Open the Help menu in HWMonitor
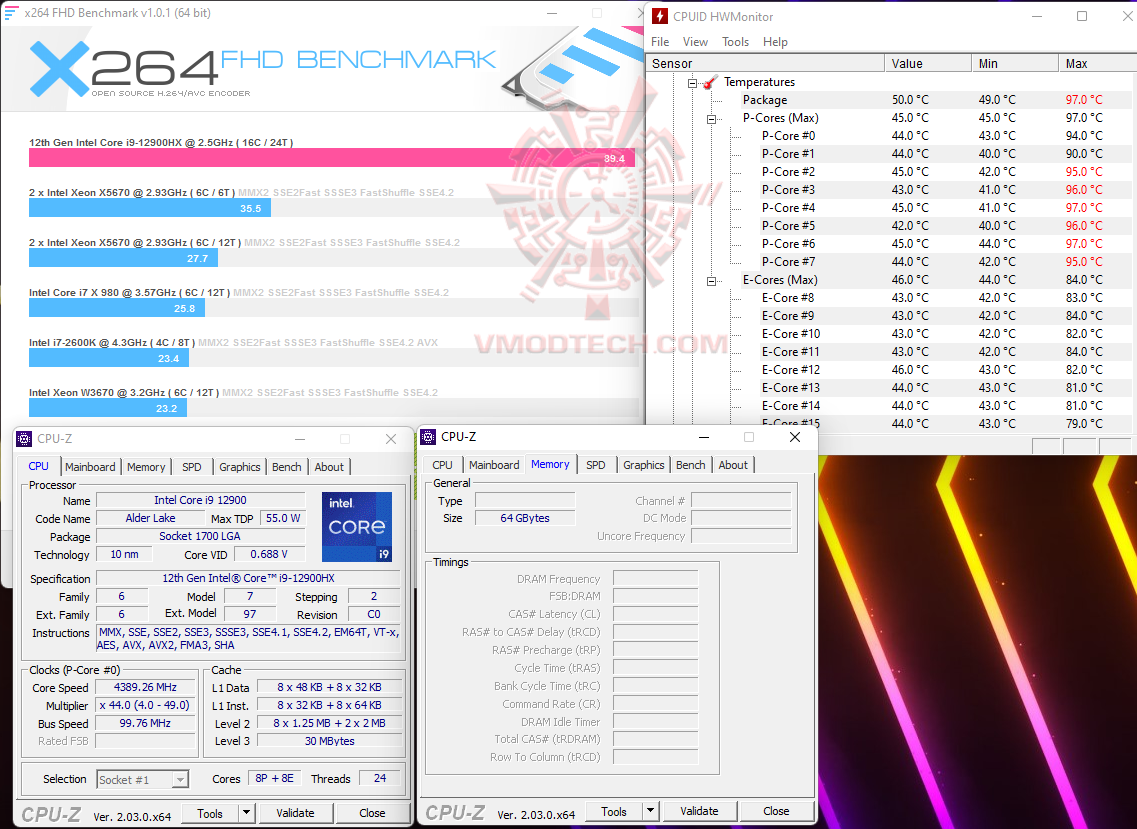The image size is (1137, 829). 775,42
